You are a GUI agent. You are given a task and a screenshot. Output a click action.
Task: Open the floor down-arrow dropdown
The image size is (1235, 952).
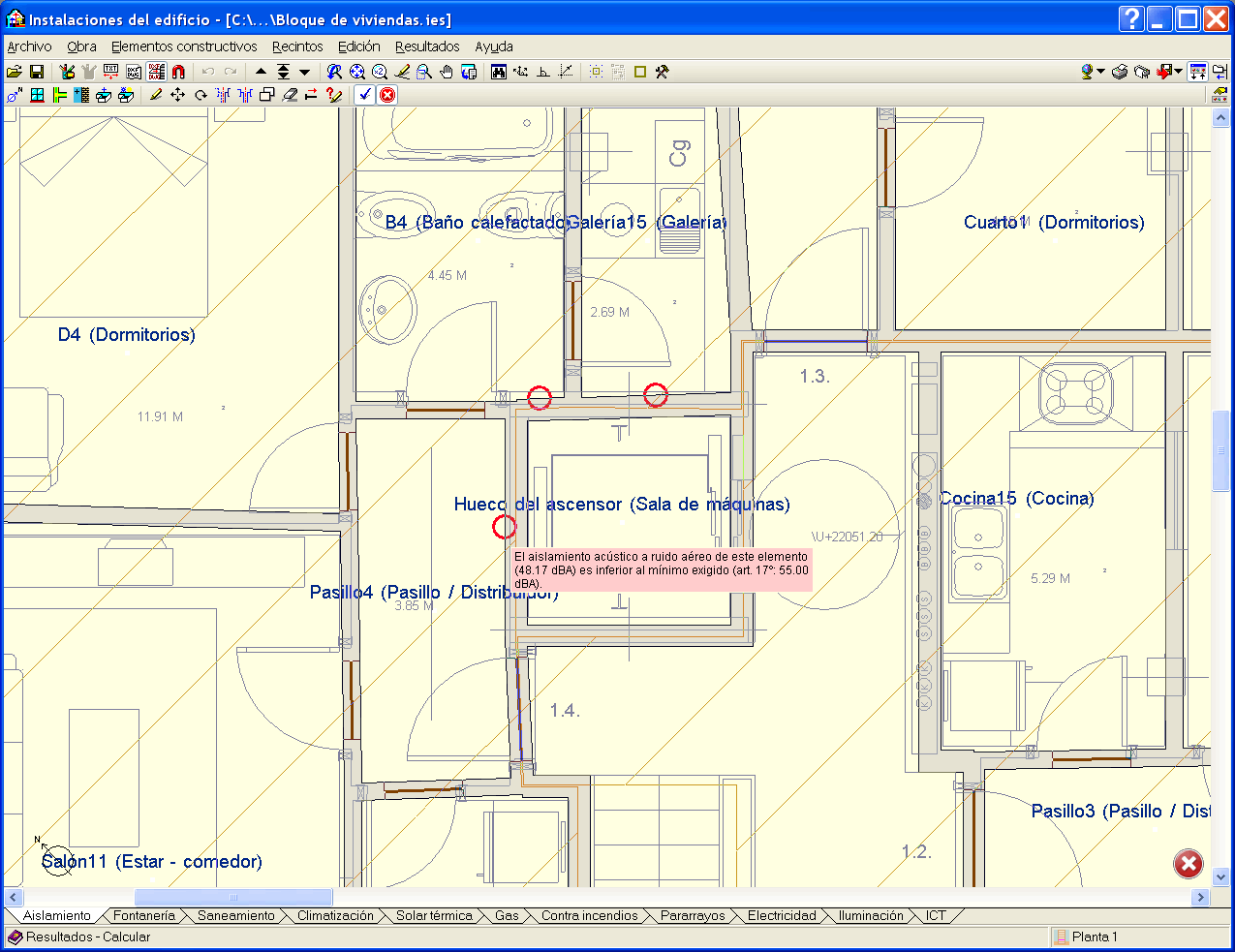305,72
